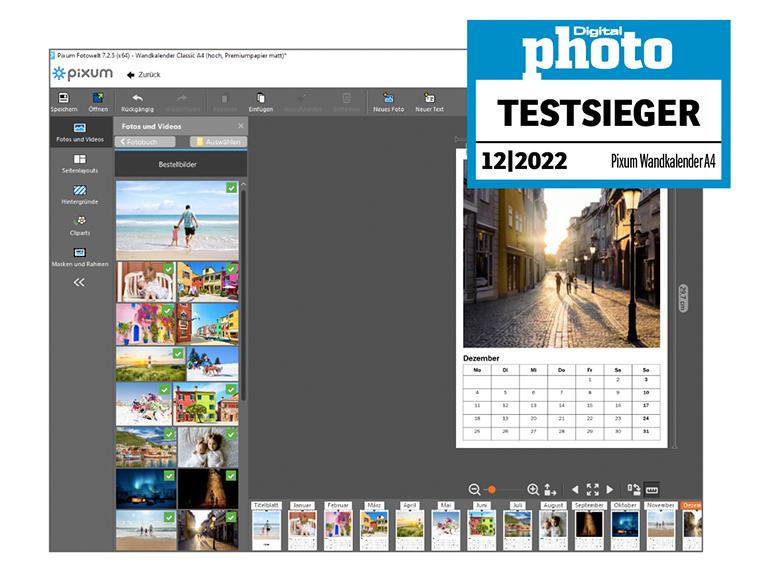
Task: Click the zoom slider orange handle
Action: [492, 489]
